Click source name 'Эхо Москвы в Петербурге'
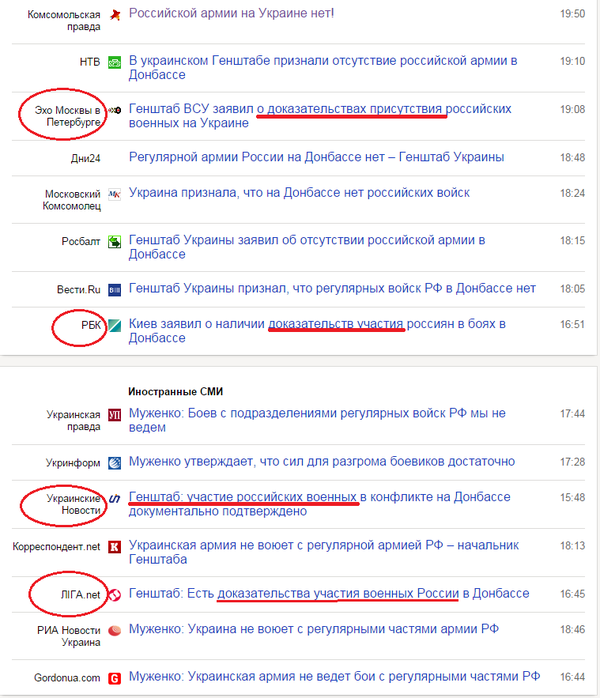 coord(67,116)
